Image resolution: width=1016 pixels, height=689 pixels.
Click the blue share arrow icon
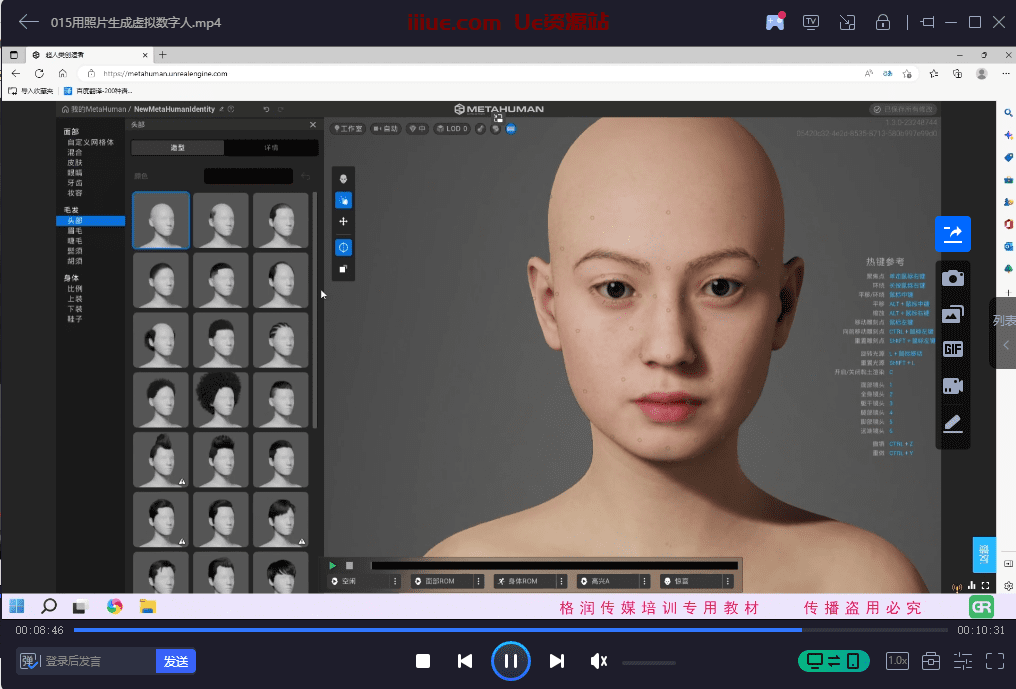click(953, 233)
